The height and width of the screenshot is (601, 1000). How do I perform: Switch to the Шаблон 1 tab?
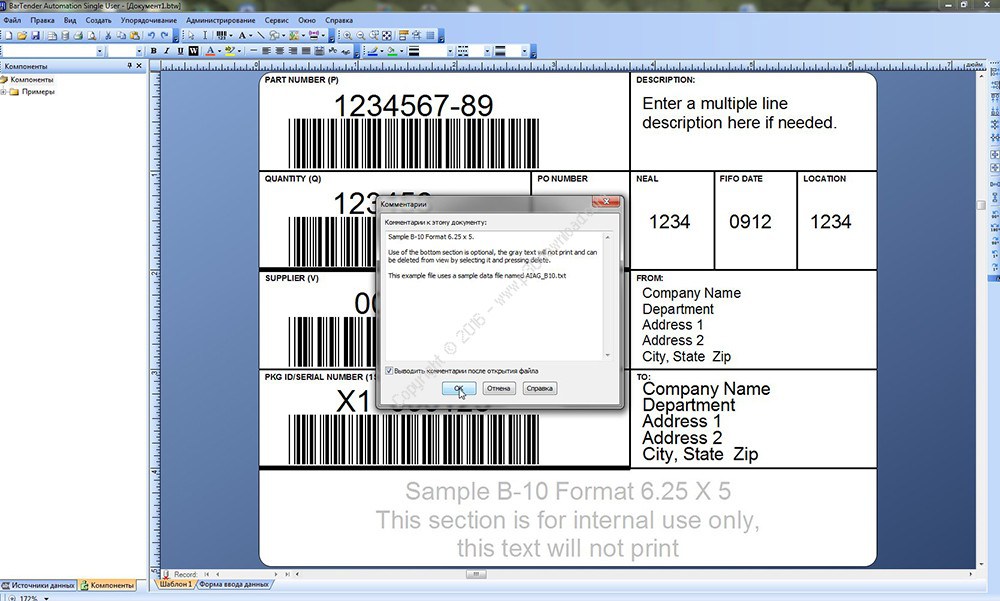(175, 584)
